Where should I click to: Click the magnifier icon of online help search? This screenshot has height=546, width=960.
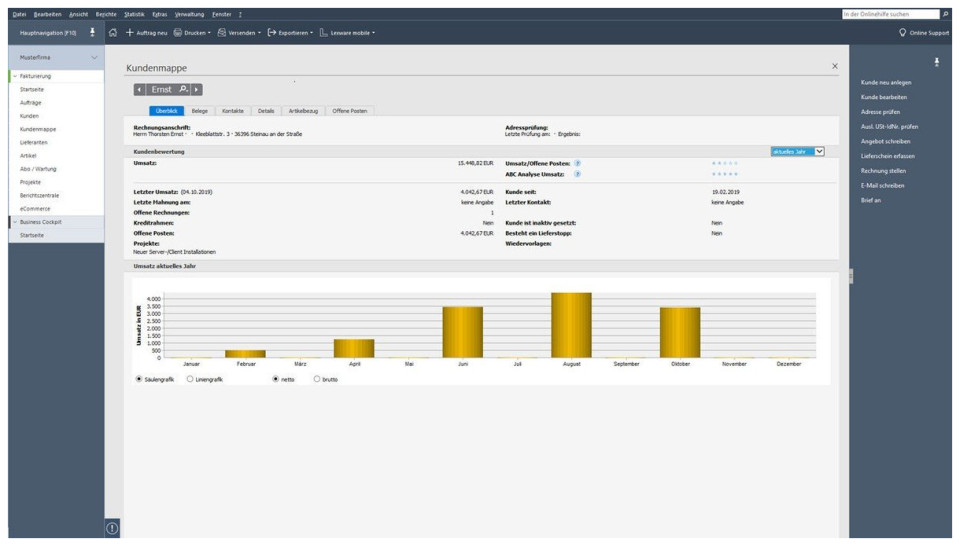coord(946,14)
